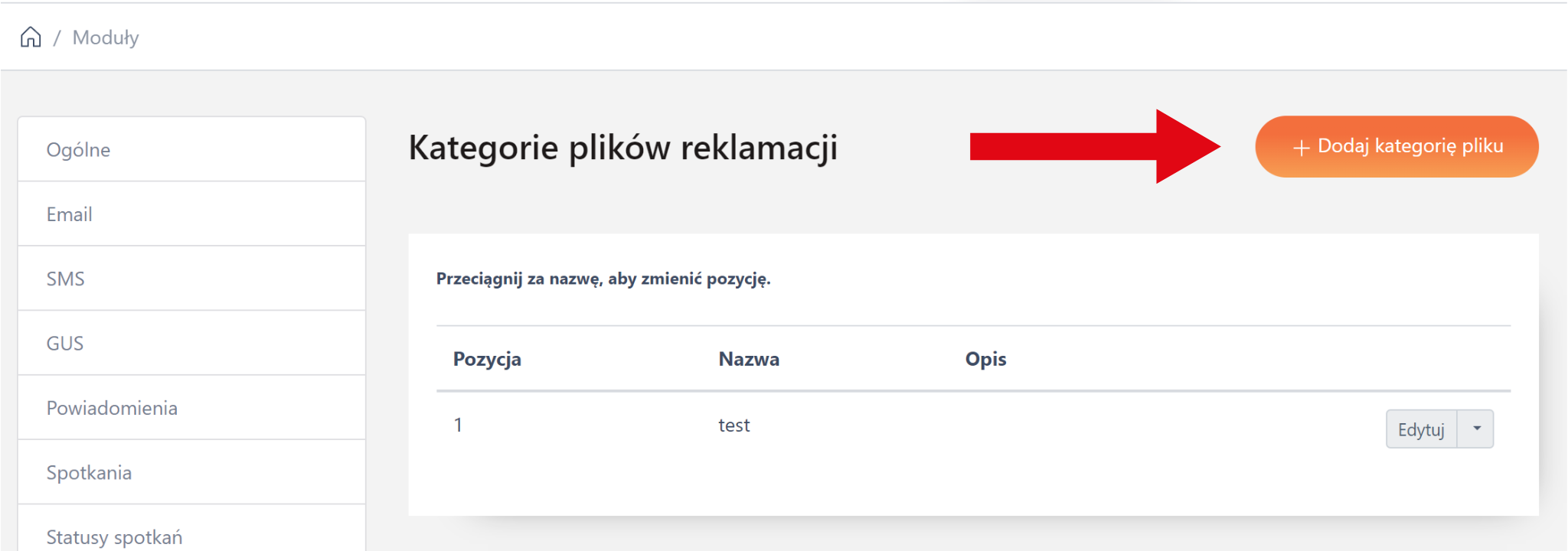Open the Email settings section
The image size is (1568, 551).
tap(69, 214)
